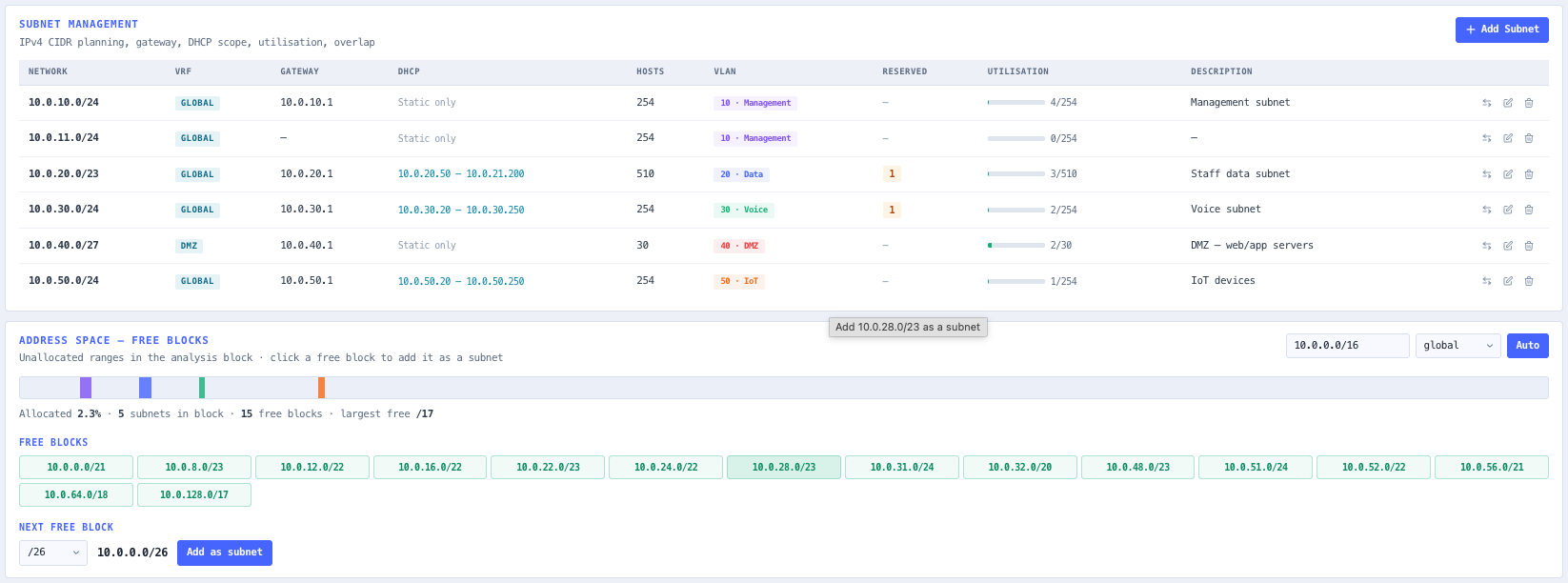
Task: Select free block 10.0.48.0/23
Action: click(x=1138, y=467)
